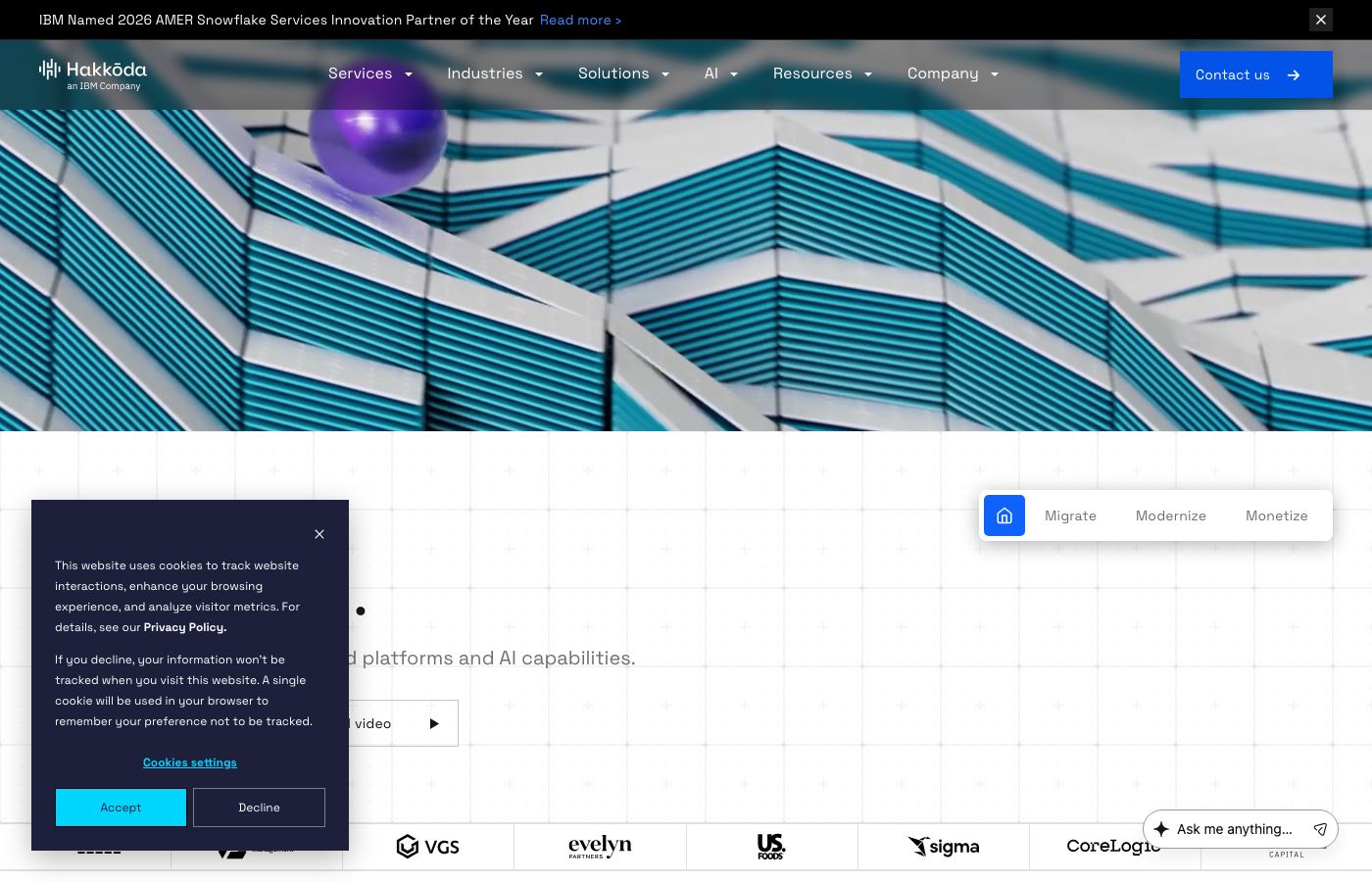The width and height of the screenshot is (1372, 882).
Task: Open the CoreLogic logo
Action: click(1113, 846)
